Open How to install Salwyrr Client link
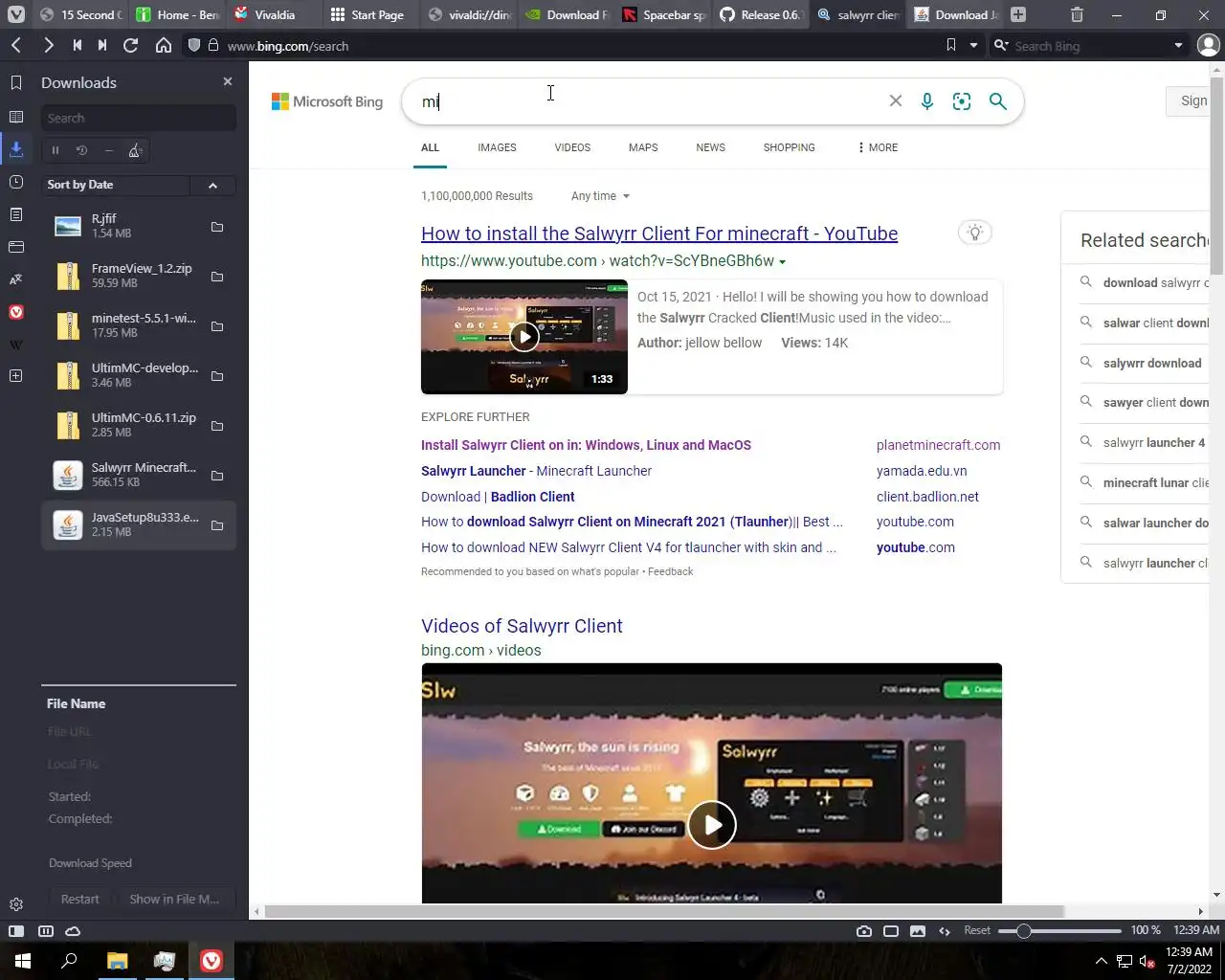Viewport: 1225px width, 980px height. (659, 234)
